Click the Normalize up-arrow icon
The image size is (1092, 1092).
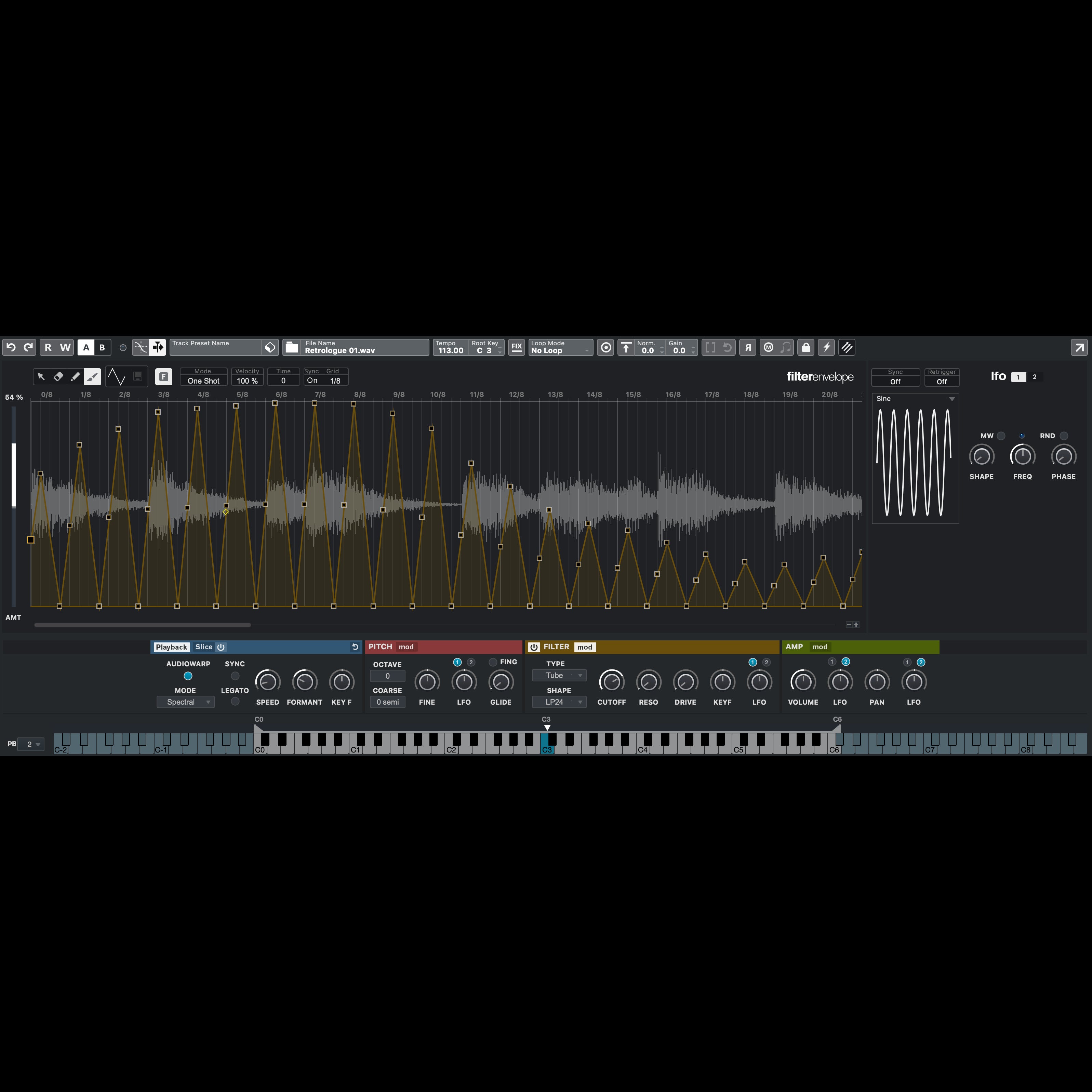(x=626, y=347)
